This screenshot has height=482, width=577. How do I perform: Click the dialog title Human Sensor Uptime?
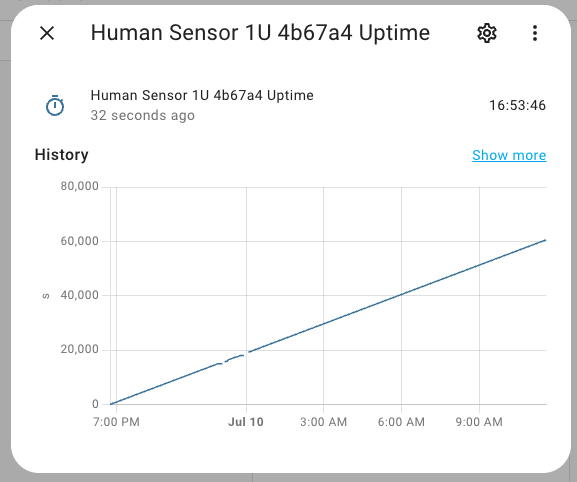point(260,32)
